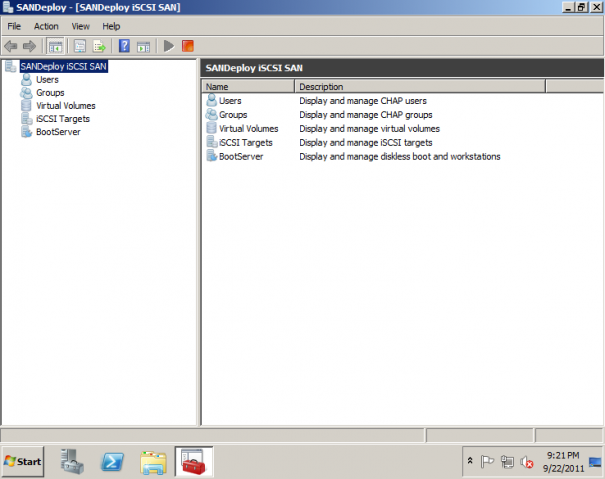605x479 pixels.
Task: Sort by the Name column header
Action: point(248,86)
